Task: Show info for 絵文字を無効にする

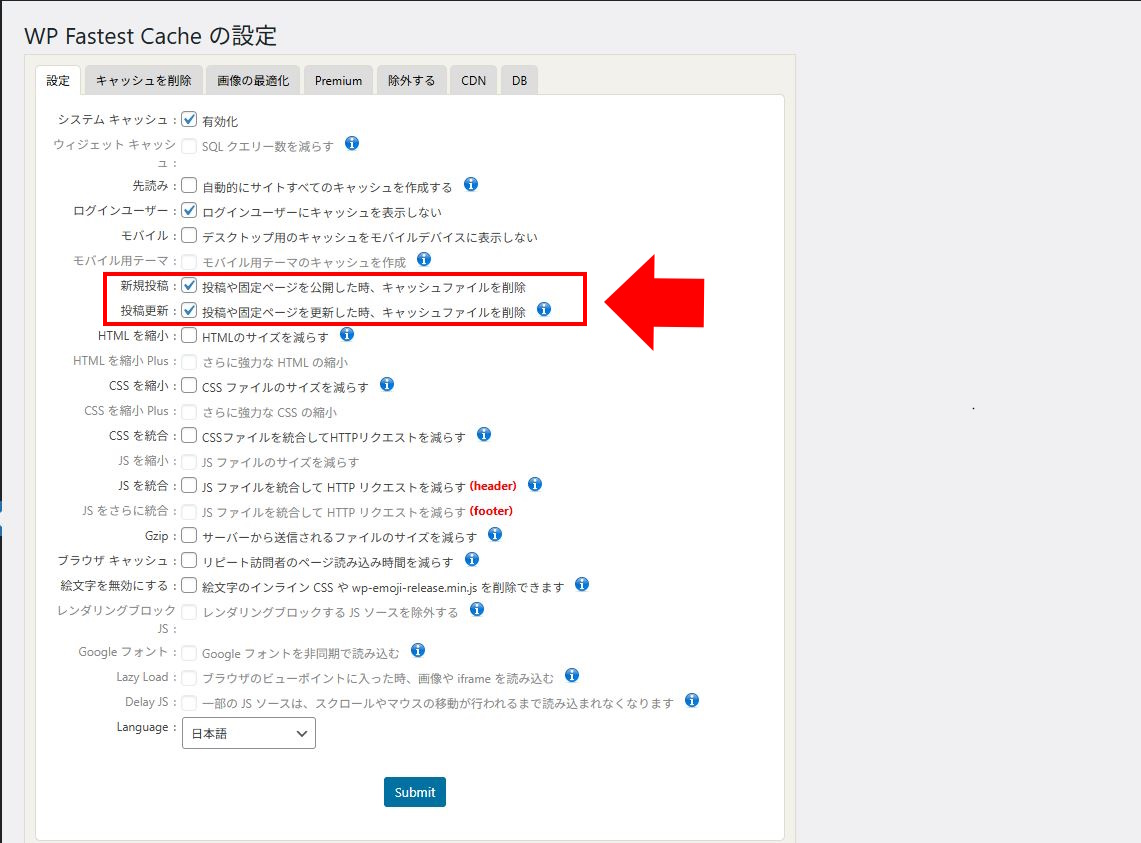Action: click(581, 584)
